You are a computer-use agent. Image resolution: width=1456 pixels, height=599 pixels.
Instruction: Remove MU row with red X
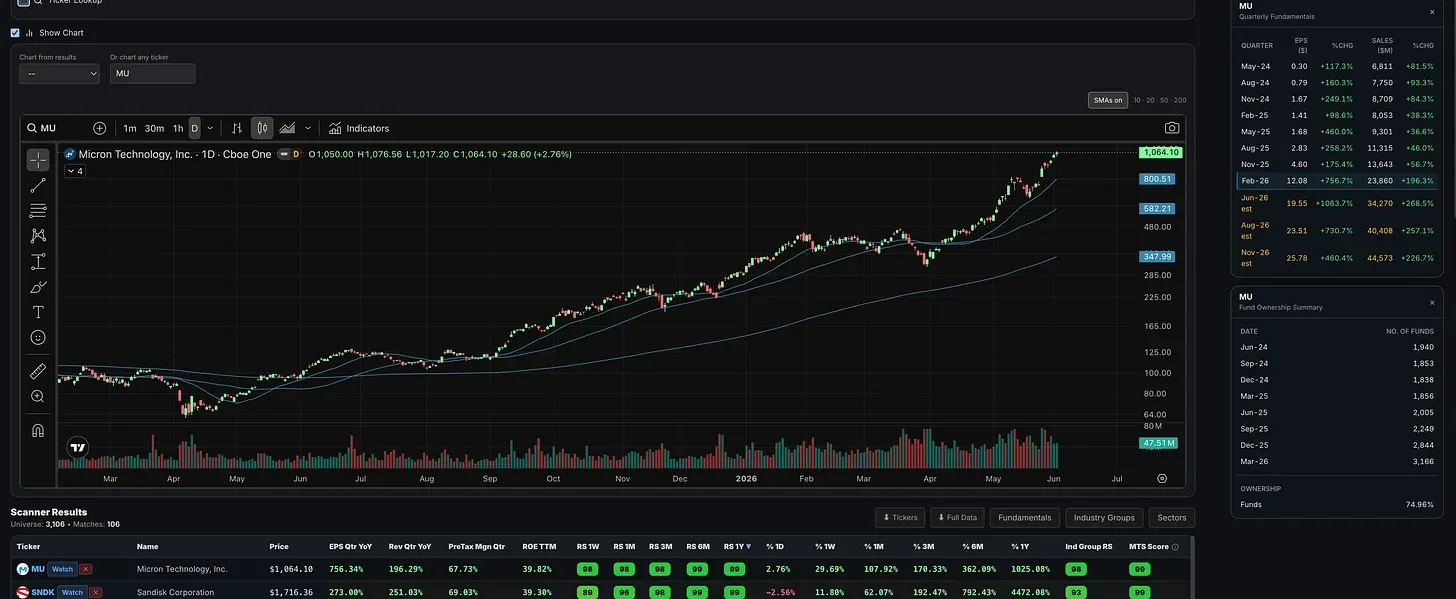click(x=85, y=569)
